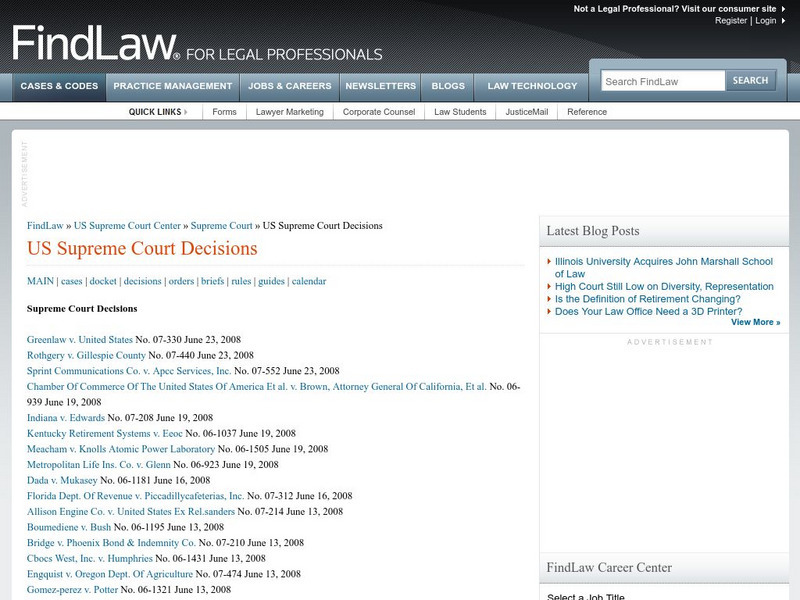The width and height of the screenshot is (800, 600).
Task: Focus the Search FindLaw input field
Action: point(663,81)
